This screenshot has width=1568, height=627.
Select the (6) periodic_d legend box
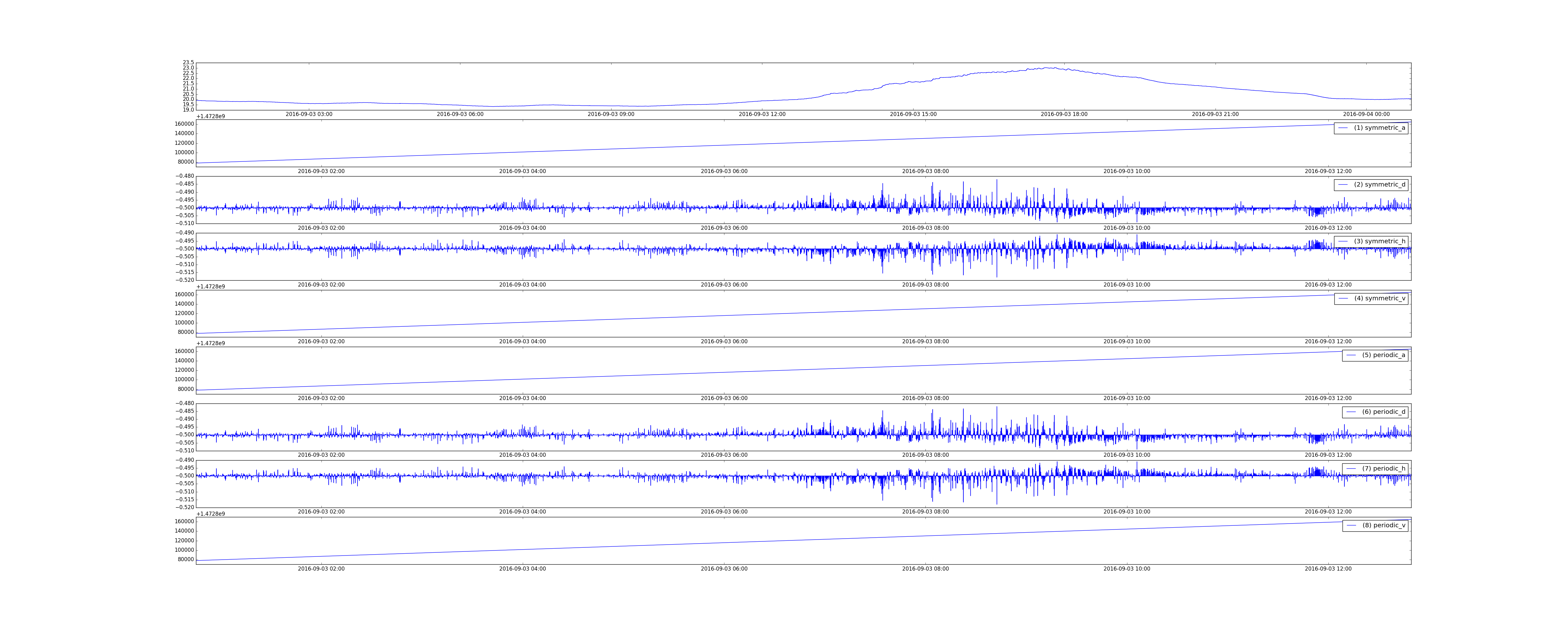pyautogui.click(x=1375, y=412)
